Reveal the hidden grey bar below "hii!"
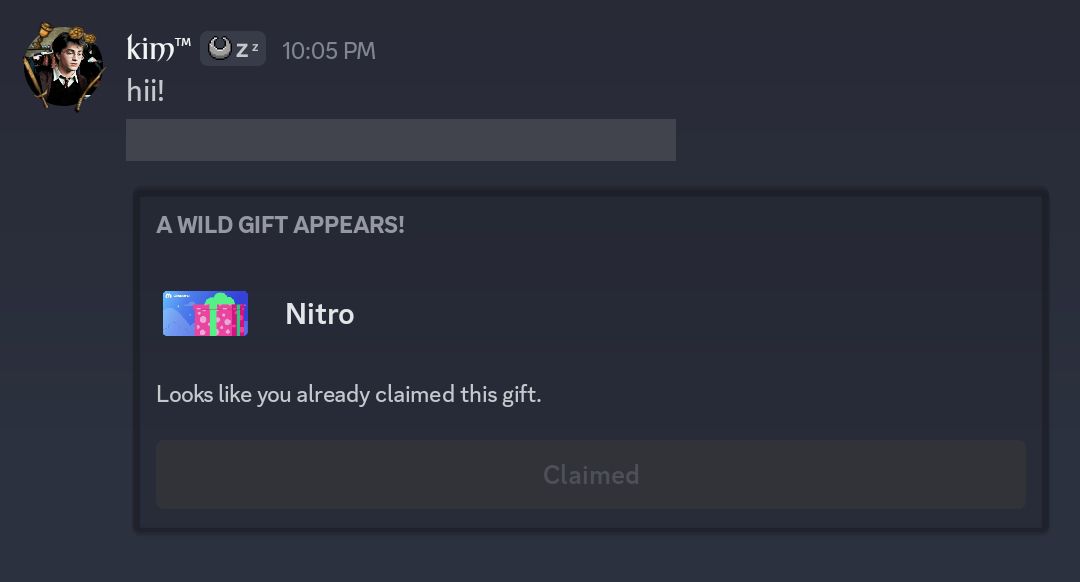The image size is (1080, 582). (x=400, y=140)
